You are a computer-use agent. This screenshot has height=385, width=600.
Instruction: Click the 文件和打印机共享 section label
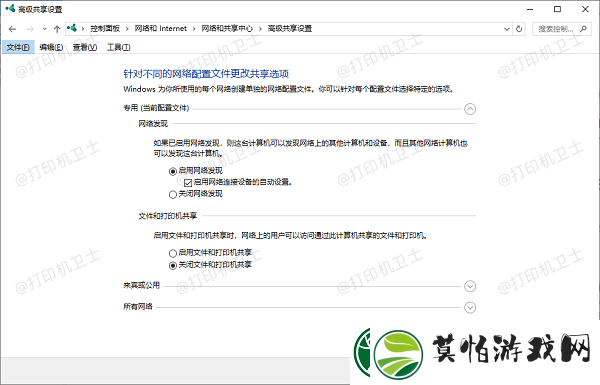pos(168,216)
